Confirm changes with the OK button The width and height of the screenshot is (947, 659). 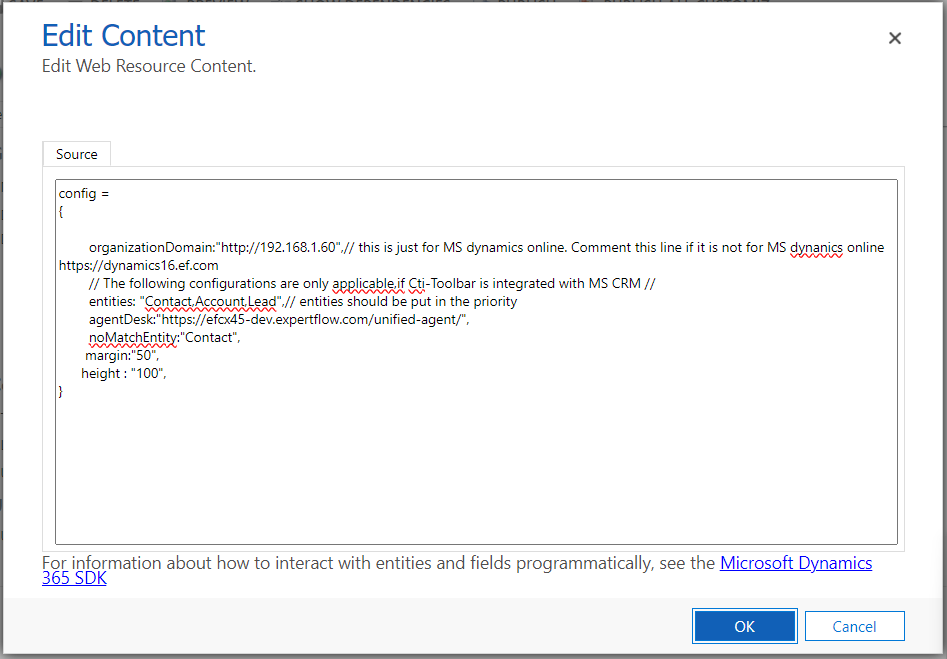(x=744, y=626)
